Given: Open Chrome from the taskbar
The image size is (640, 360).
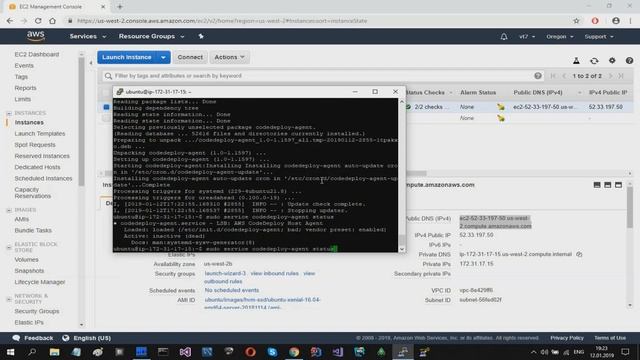Looking at the screenshot, I should click(294, 352).
